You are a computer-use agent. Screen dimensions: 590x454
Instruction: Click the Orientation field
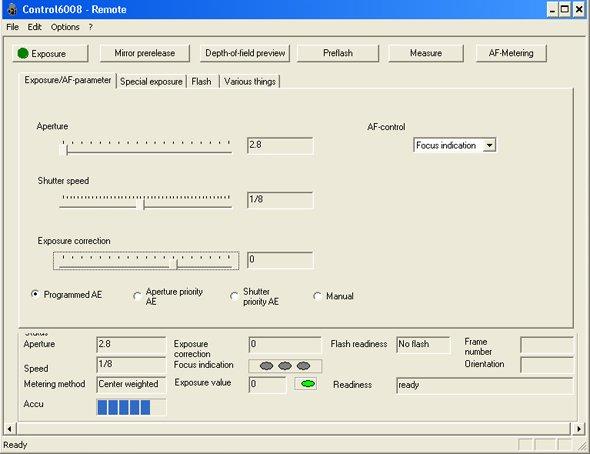tap(547, 364)
